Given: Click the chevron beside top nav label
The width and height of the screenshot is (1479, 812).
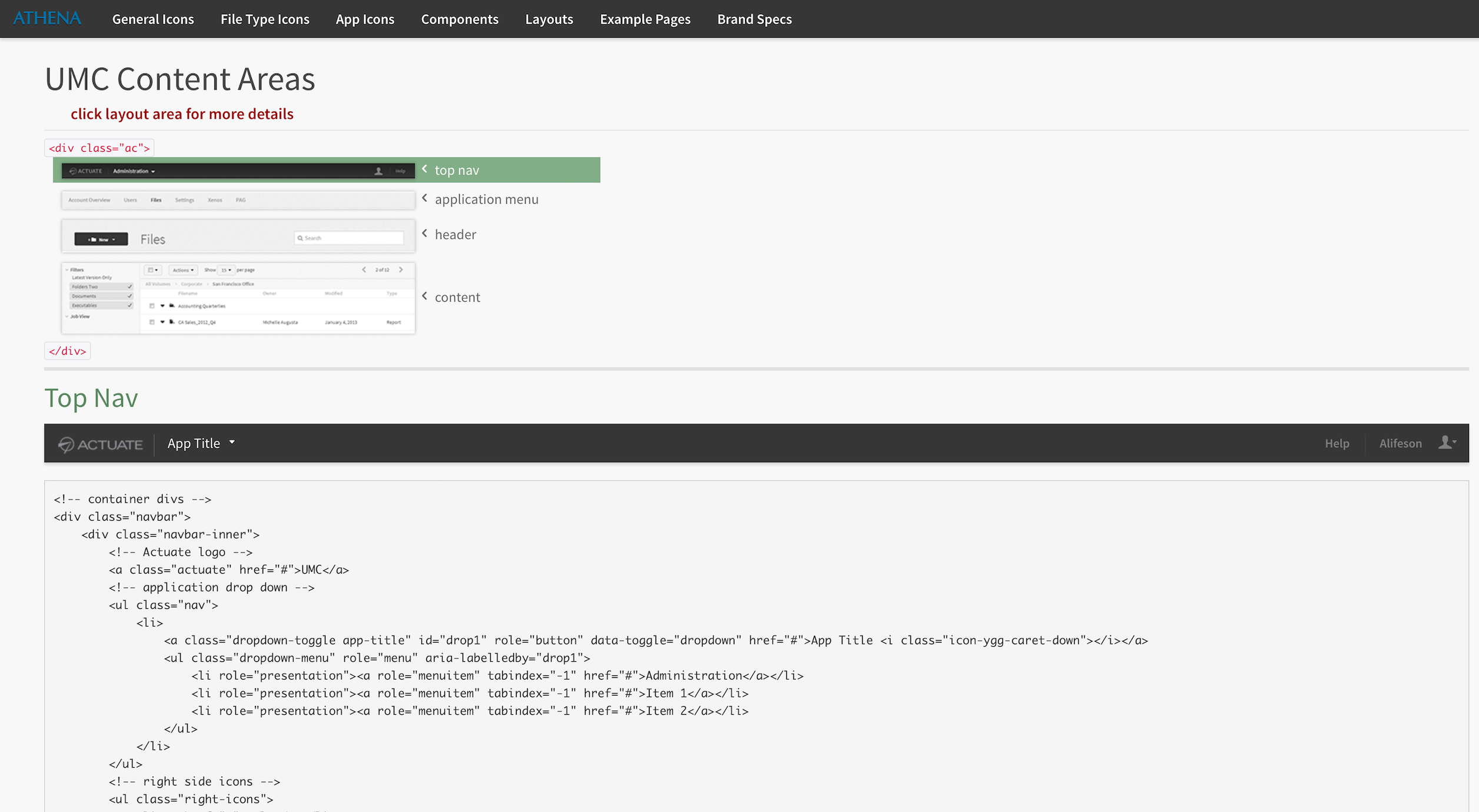Looking at the screenshot, I should tap(424, 169).
